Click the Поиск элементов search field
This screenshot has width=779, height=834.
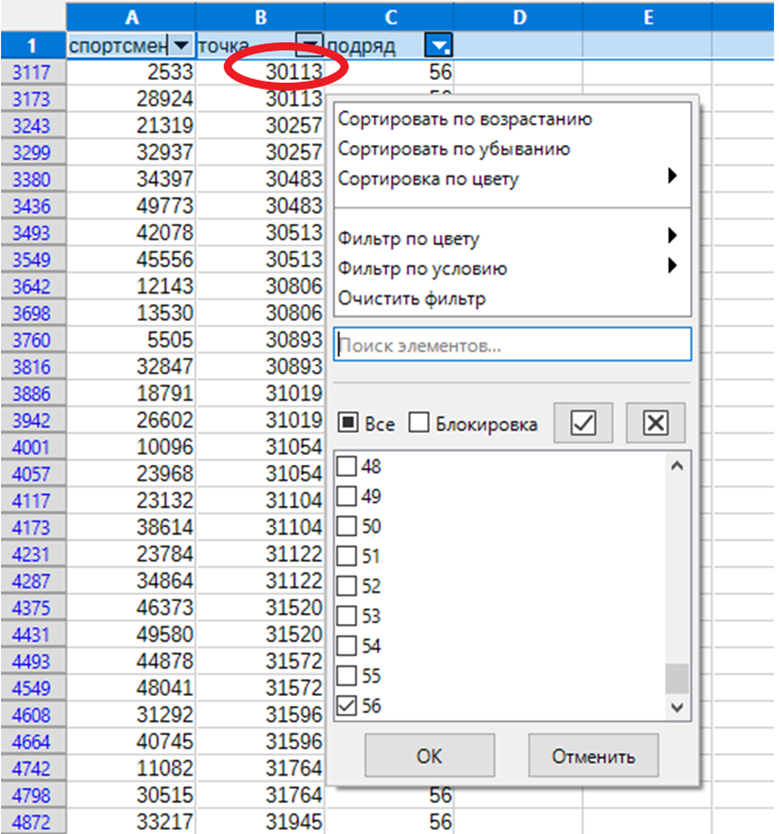pos(512,345)
